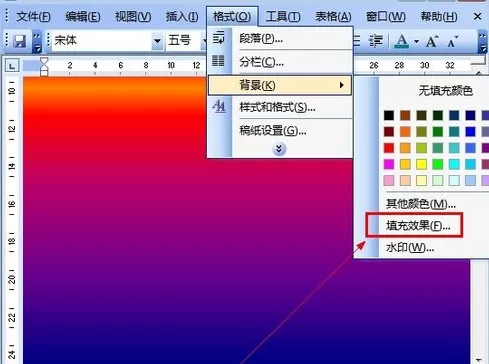This screenshot has width=489, height=364.
Task: Click the 五号 font size box
Action: coord(183,41)
